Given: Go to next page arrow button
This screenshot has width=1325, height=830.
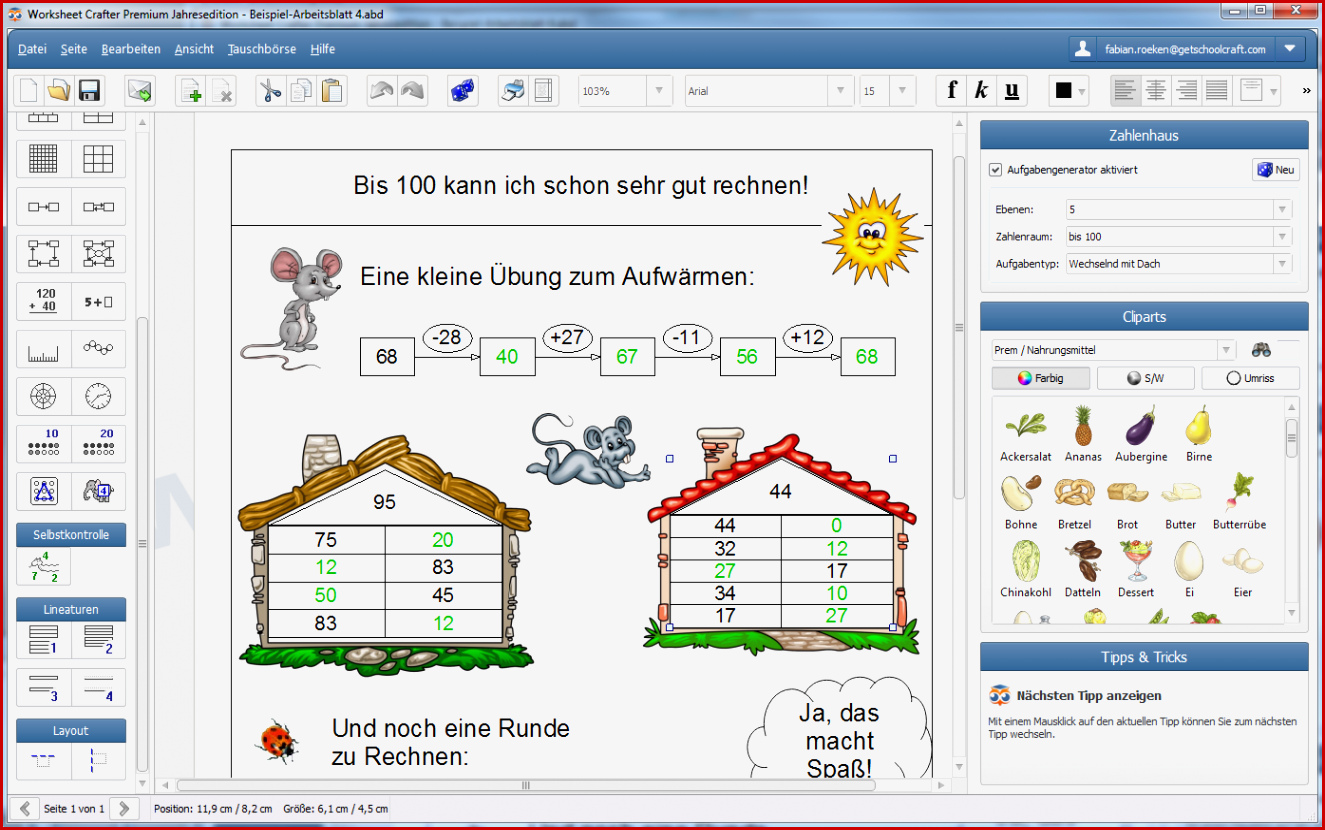Looking at the screenshot, I should pos(124,808).
